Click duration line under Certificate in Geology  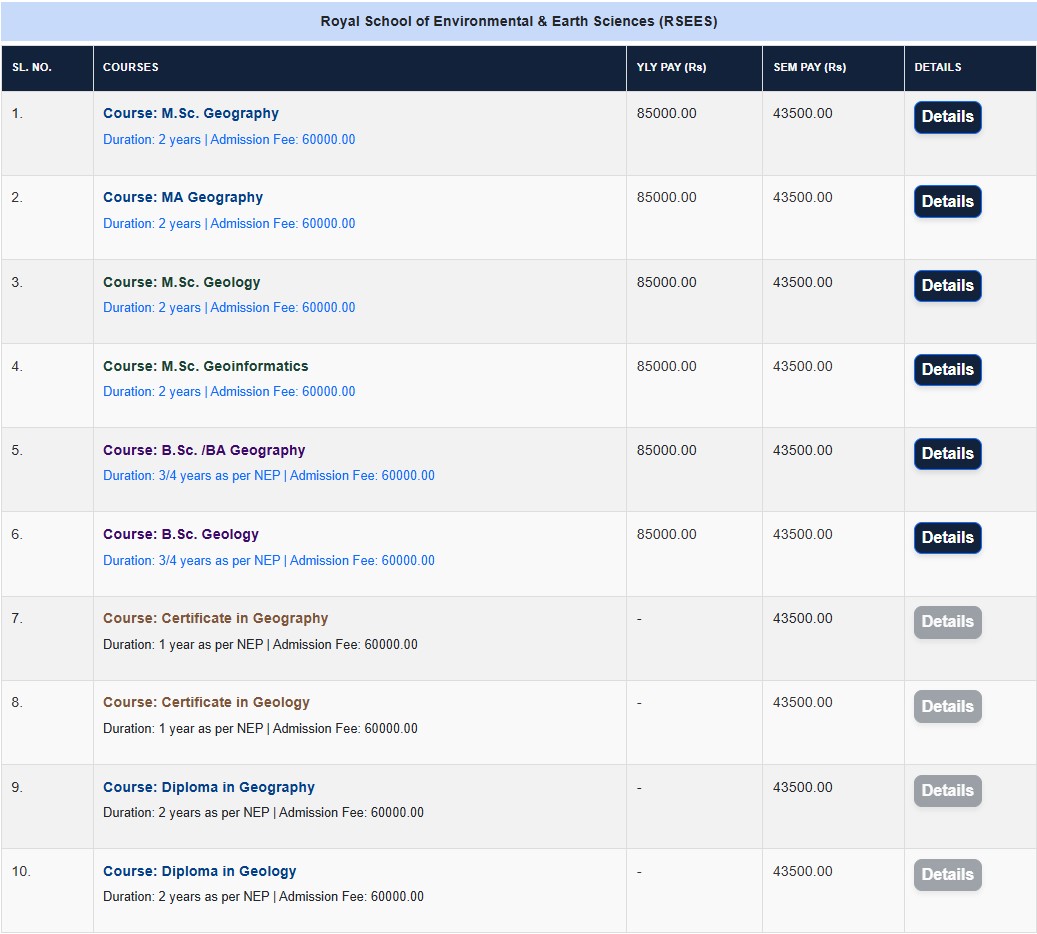coord(260,728)
